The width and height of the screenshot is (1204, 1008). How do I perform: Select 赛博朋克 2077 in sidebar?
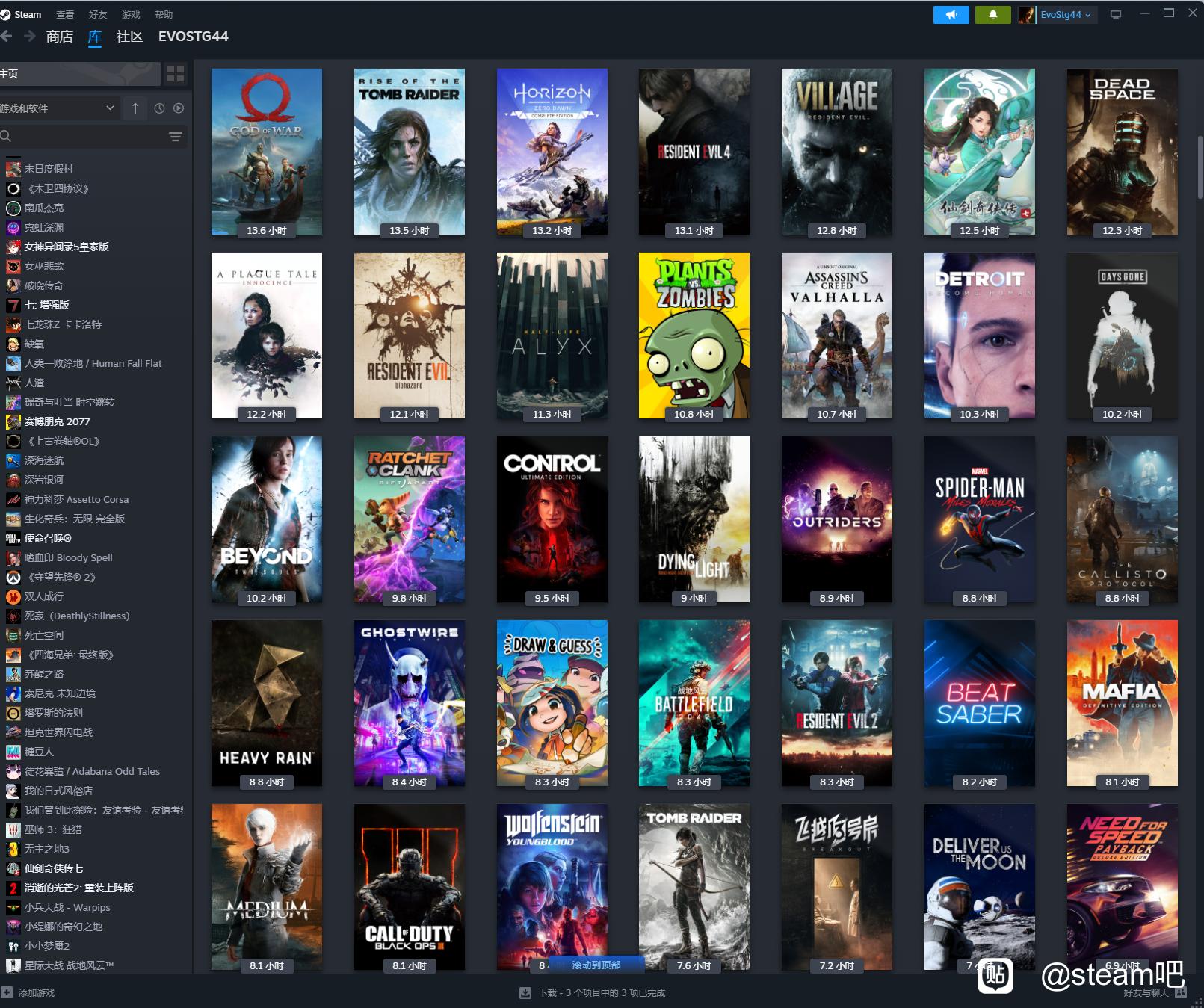click(57, 421)
